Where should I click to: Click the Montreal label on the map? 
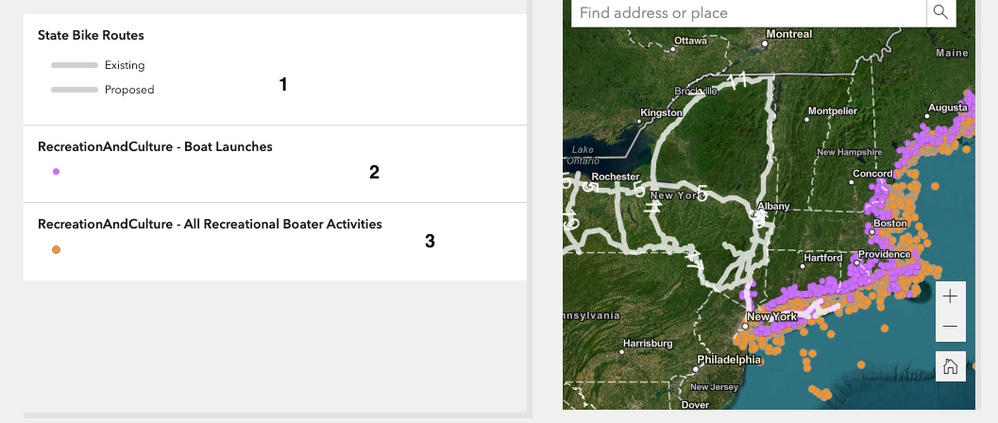point(789,34)
